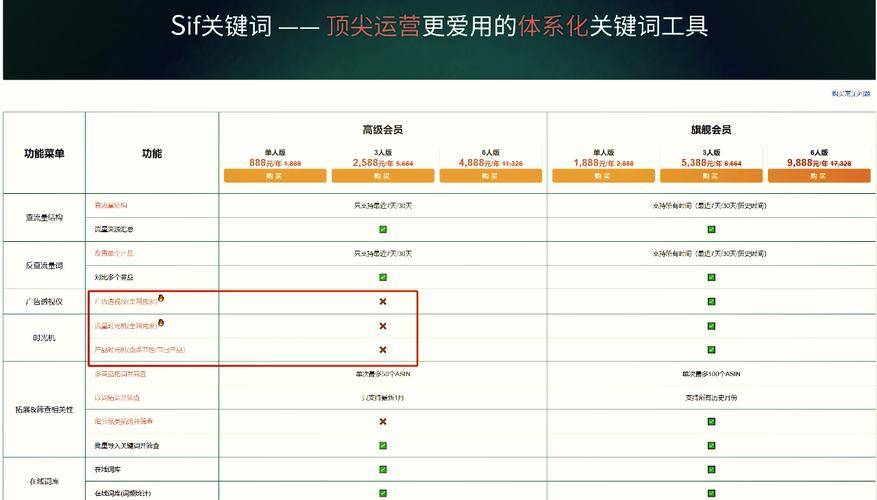Click the 单次最多100个ASIN cell
This screenshot has height=500, width=877.
(x=711, y=374)
